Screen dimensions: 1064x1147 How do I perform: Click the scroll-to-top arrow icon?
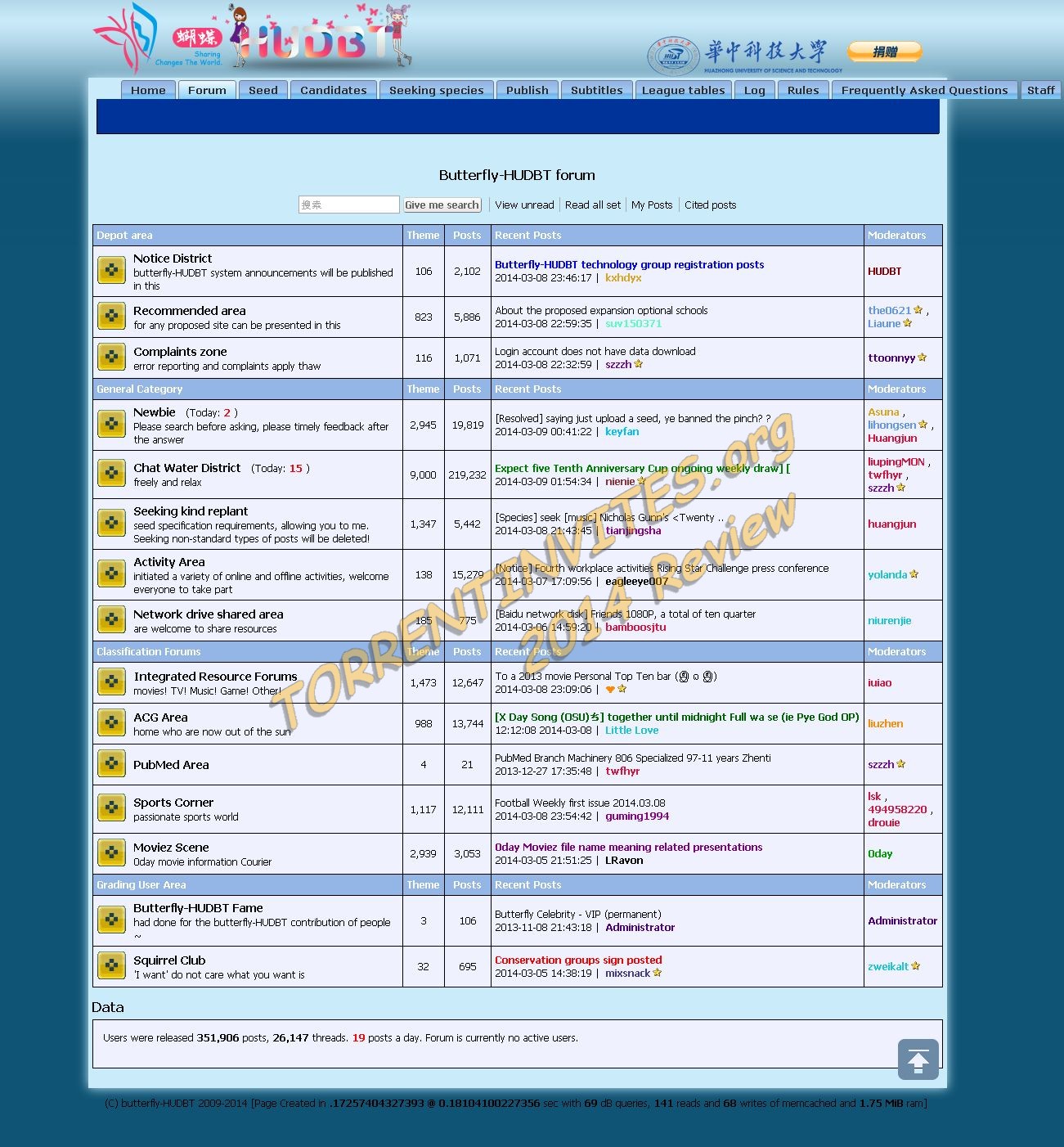point(918,1059)
